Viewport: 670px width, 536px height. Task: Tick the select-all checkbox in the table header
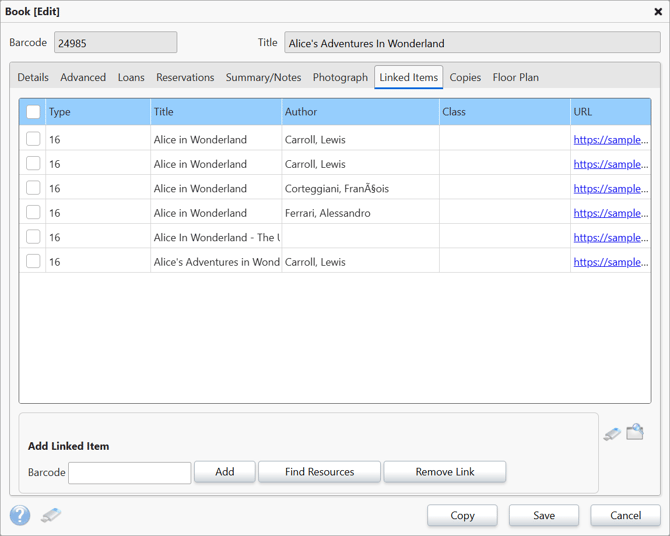click(x=33, y=112)
